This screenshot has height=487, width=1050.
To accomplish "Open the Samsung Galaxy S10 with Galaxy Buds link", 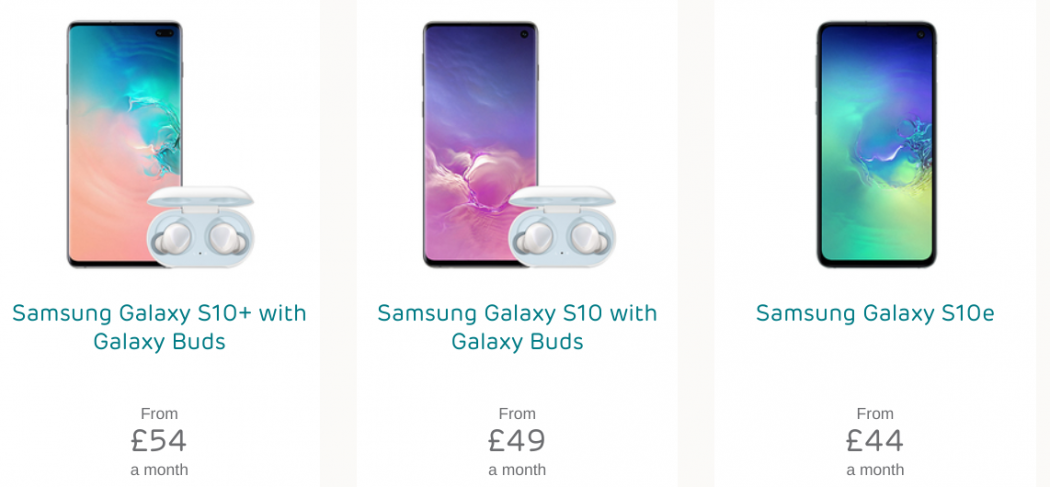I will click(x=517, y=327).
